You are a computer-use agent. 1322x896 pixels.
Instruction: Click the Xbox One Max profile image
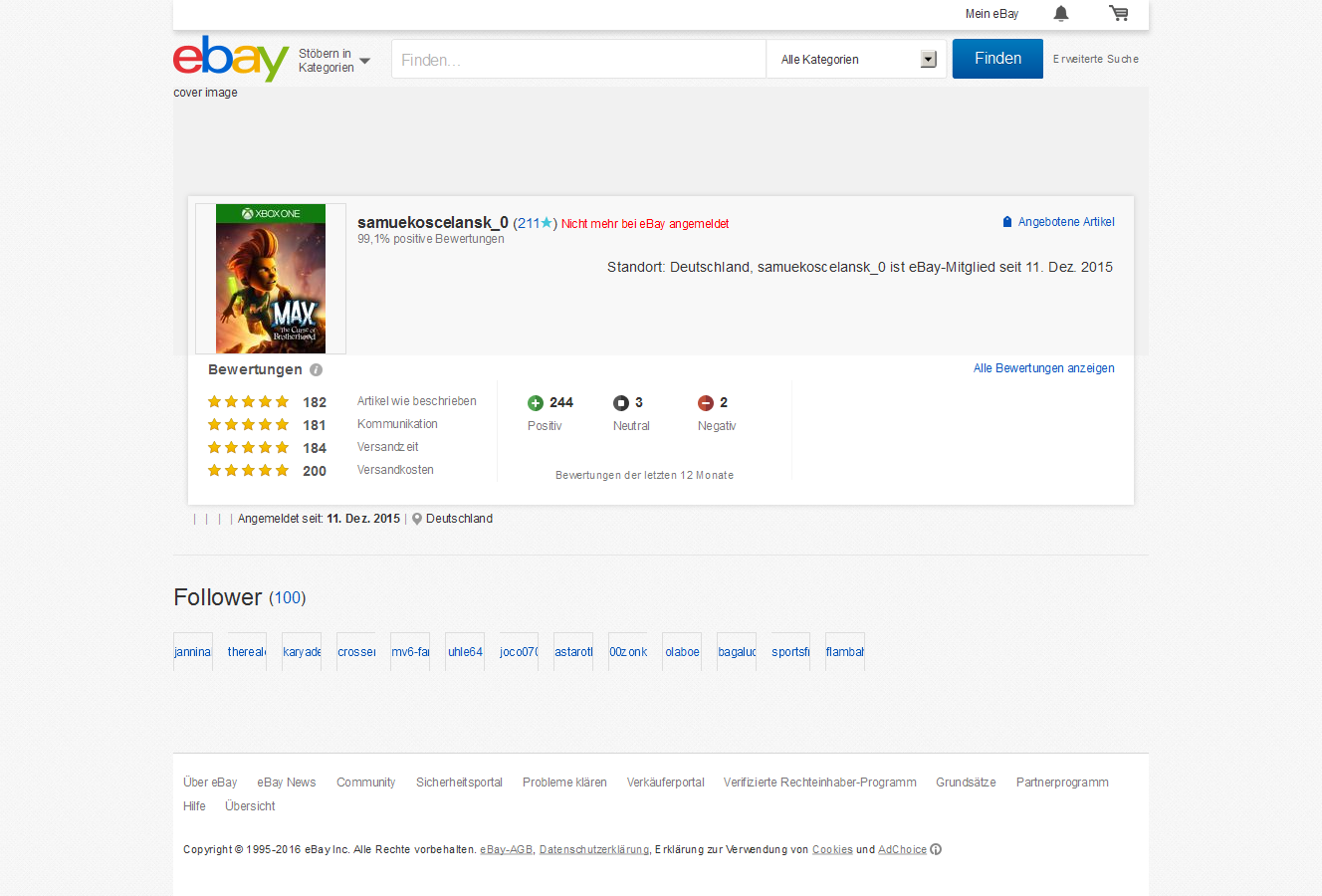pyautogui.click(x=271, y=279)
